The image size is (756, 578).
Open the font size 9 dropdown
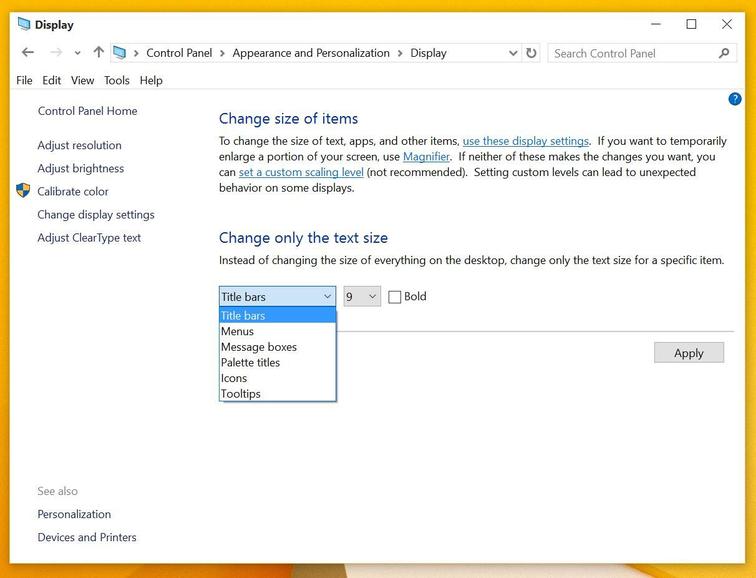tap(362, 296)
